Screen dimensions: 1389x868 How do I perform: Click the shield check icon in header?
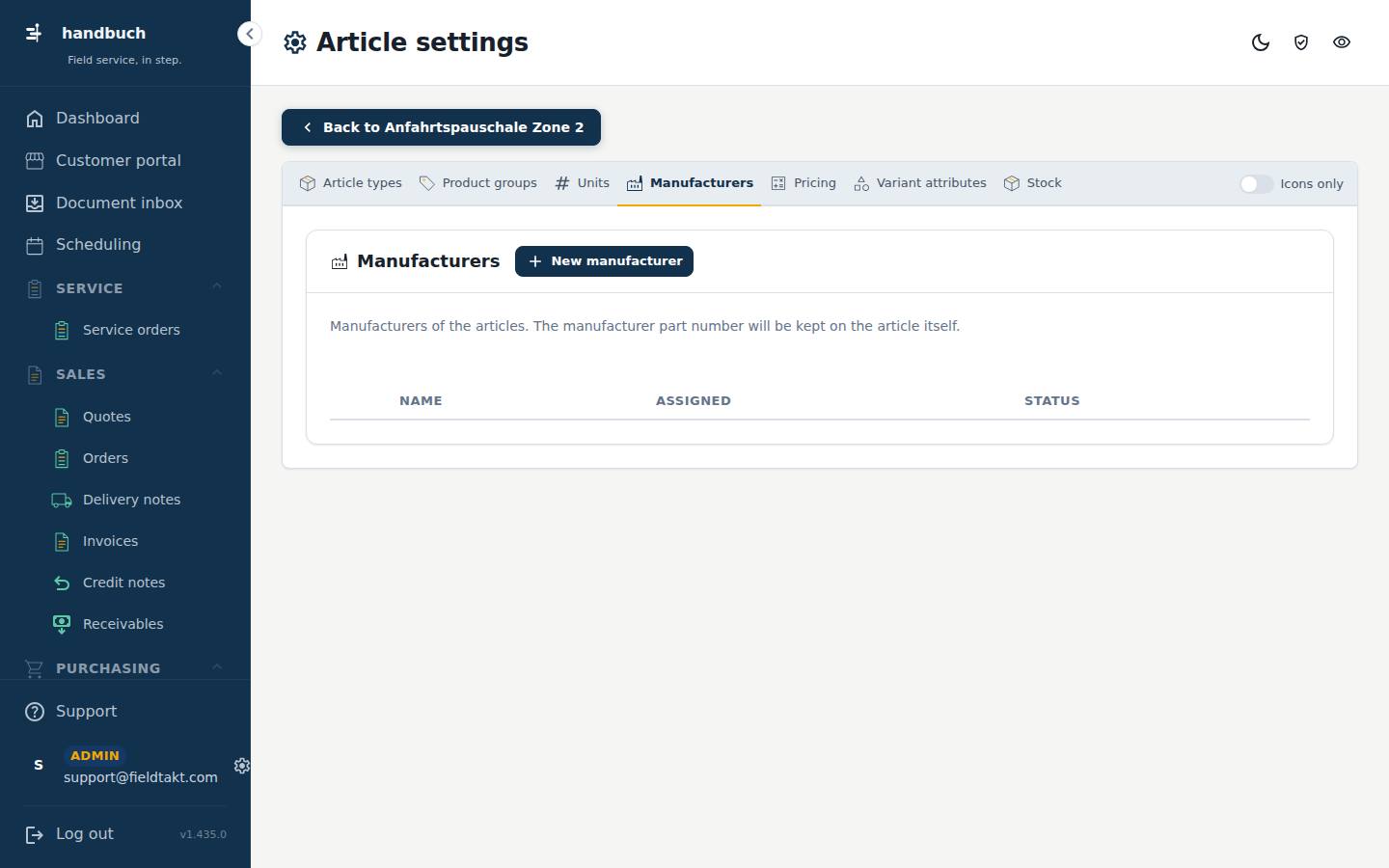pos(1301,42)
